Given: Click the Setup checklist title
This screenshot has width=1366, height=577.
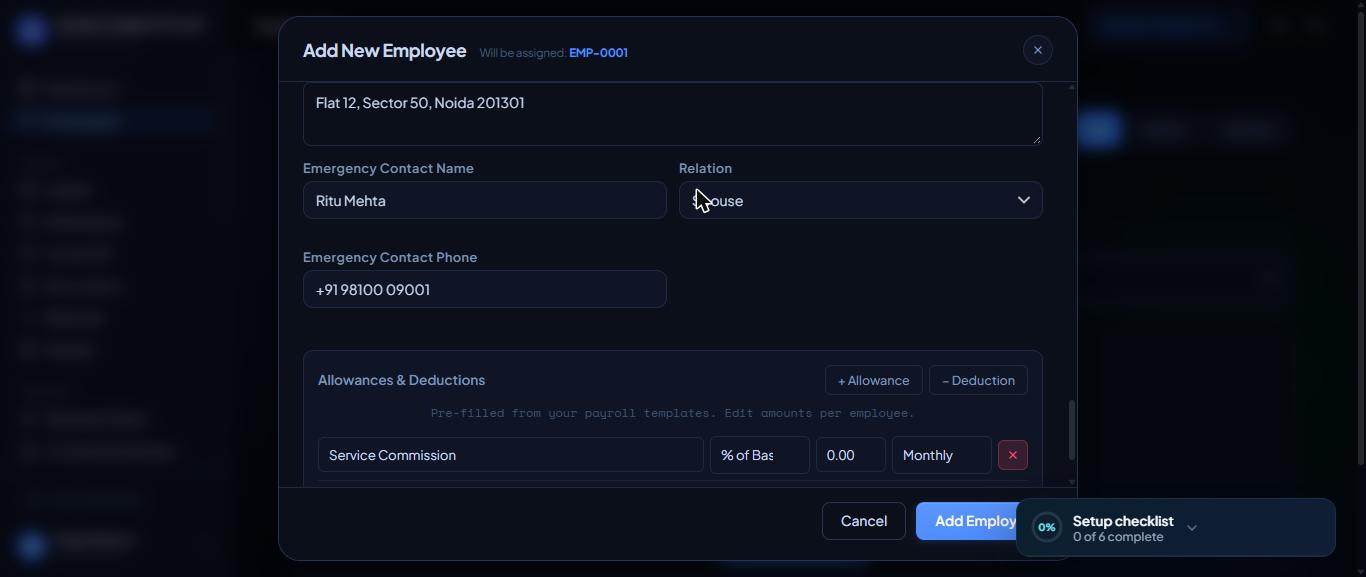Looking at the screenshot, I should coord(1123,521).
